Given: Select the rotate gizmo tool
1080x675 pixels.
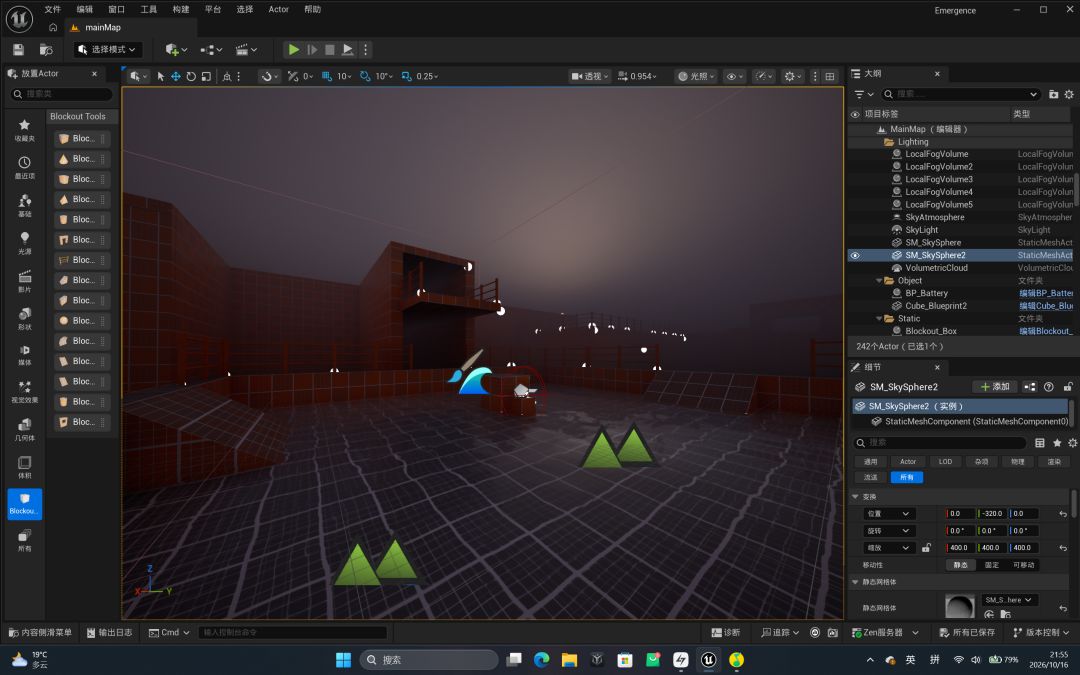Looking at the screenshot, I should (x=191, y=76).
